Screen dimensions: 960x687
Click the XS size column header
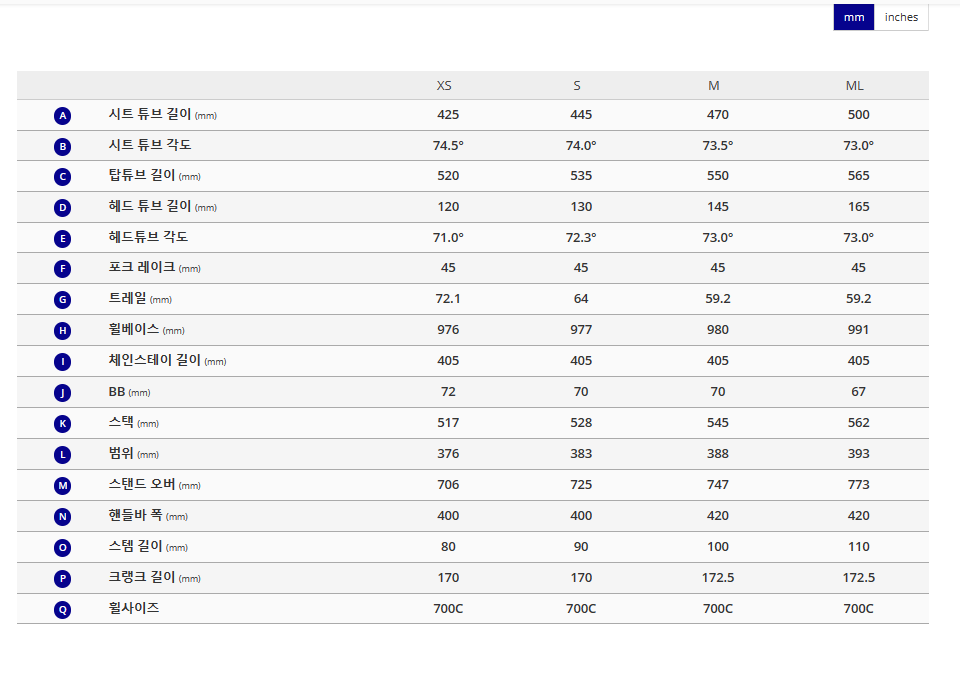pos(444,86)
